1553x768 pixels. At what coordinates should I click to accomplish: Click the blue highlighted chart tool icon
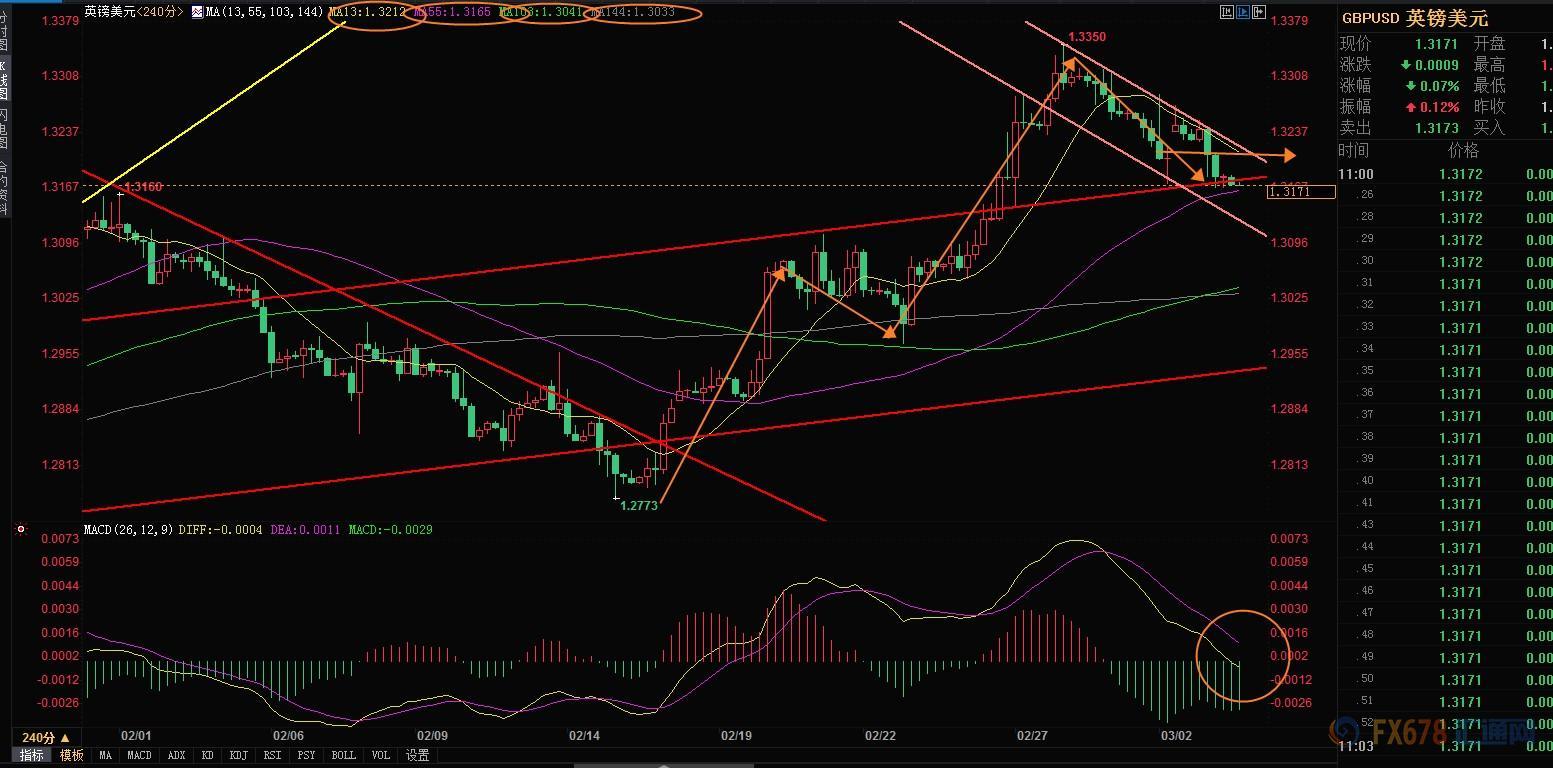[1243, 12]
